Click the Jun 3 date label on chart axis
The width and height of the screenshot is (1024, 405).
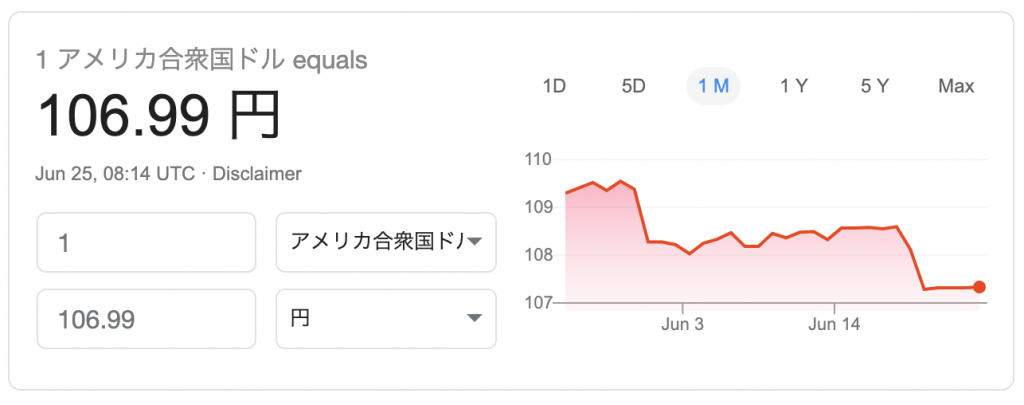(682, 323)
